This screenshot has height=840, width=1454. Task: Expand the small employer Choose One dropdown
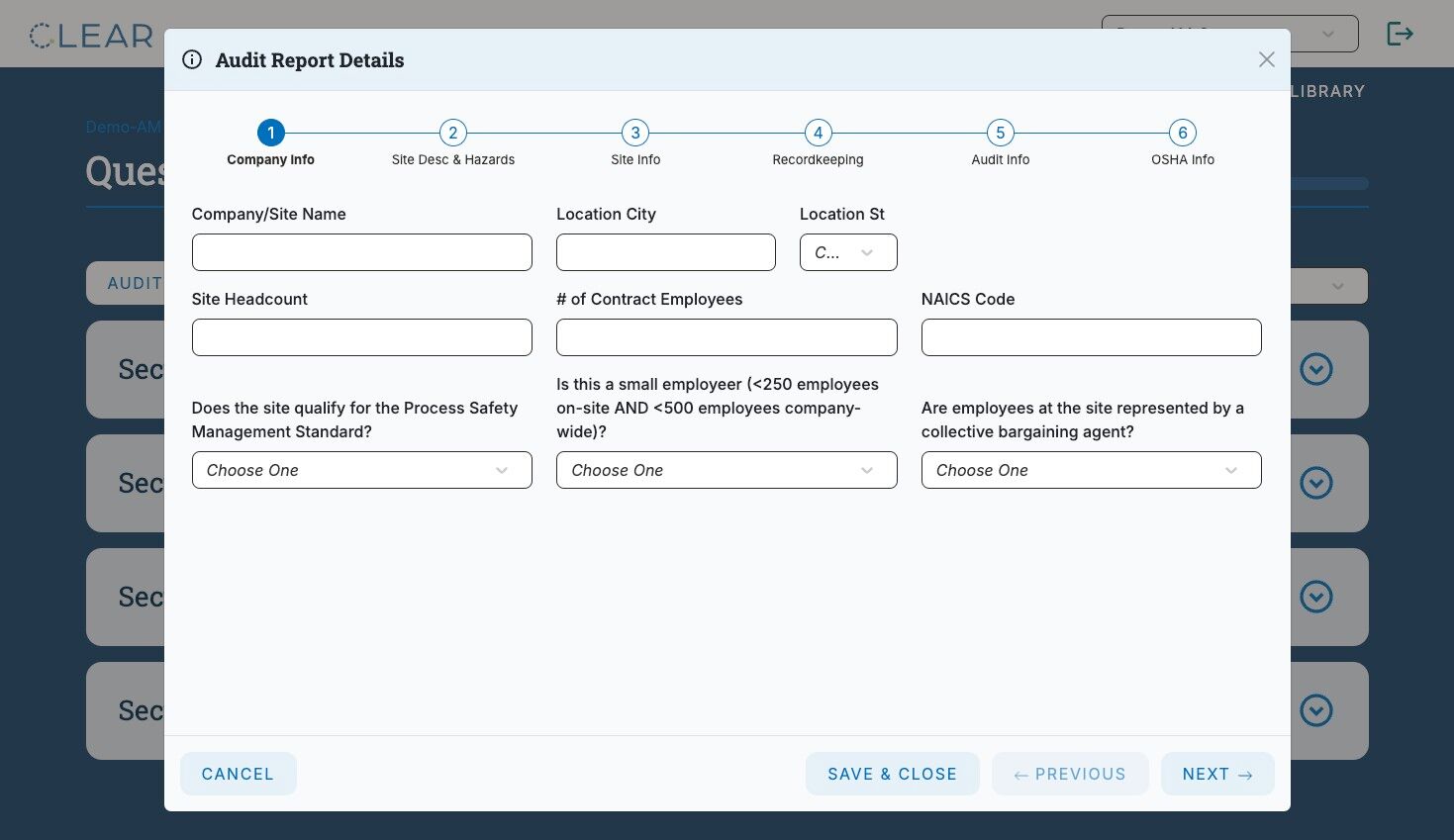coord(727,470)
